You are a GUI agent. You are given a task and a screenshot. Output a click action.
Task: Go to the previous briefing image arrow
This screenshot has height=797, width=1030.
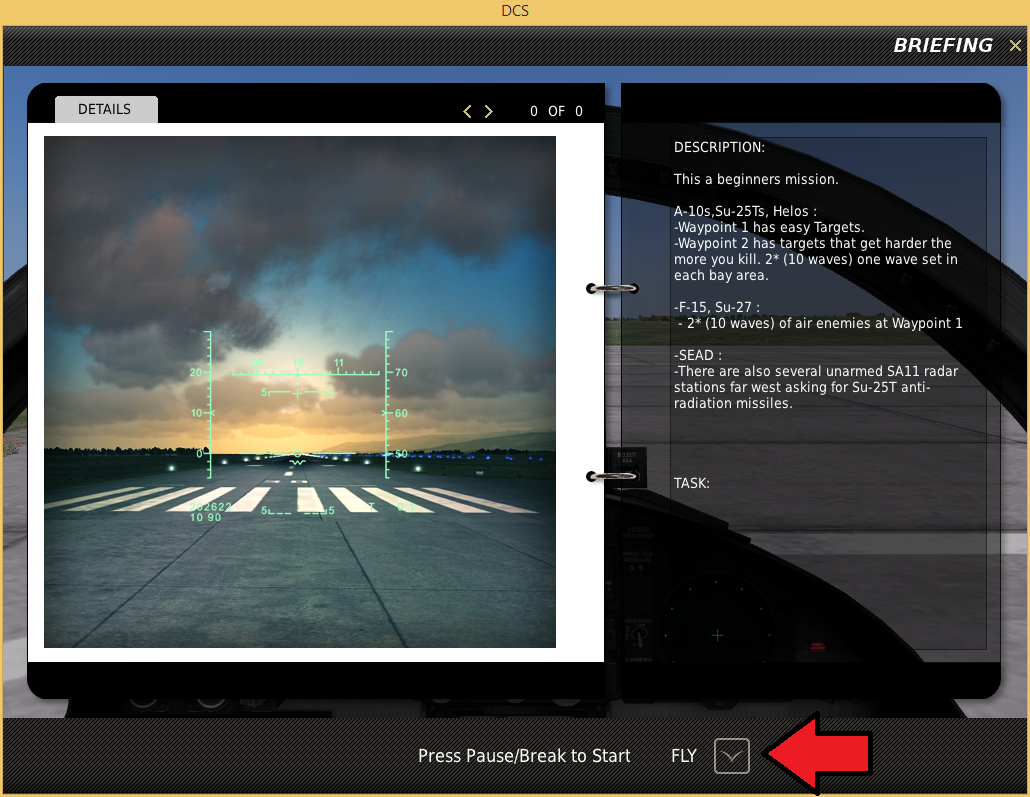pos(467,111)
